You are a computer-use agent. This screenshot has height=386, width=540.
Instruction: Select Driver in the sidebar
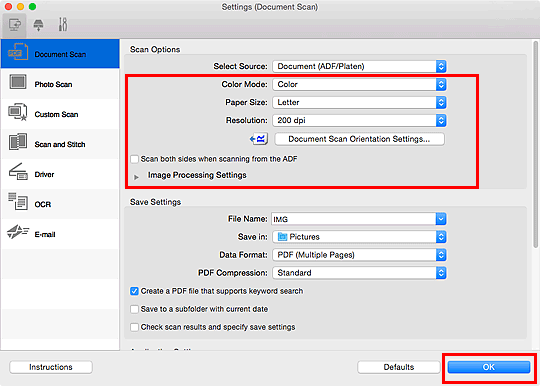[x=60, y=174]
